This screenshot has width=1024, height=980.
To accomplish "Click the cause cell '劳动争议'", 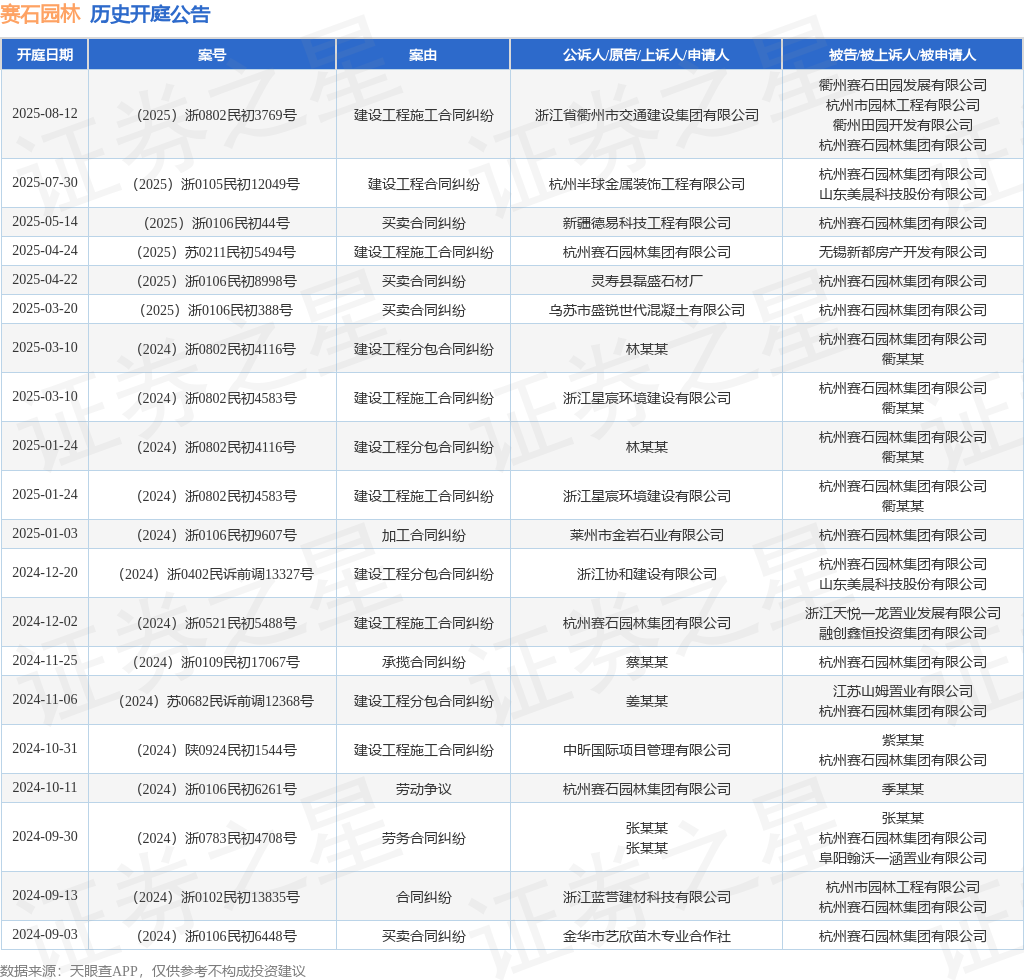I will (x=423, y=789).
